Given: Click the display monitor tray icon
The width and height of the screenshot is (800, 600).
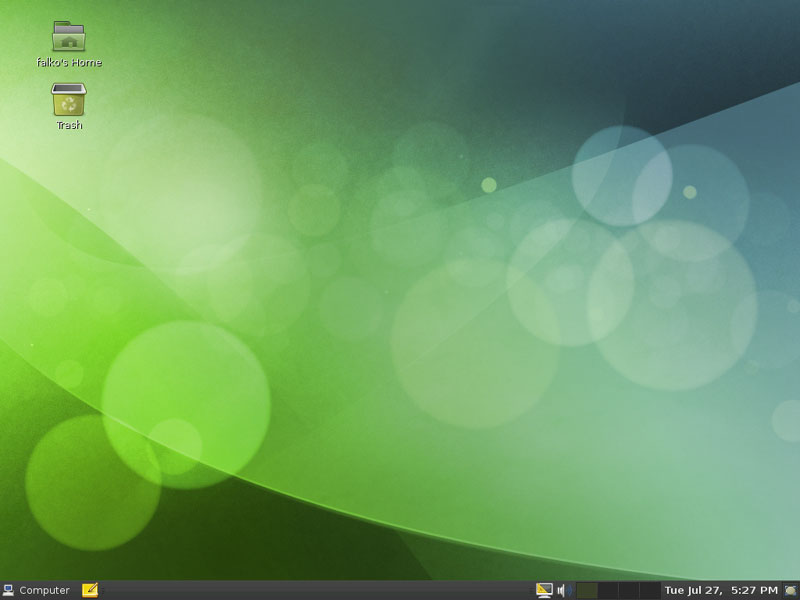Looking at the screenshot, I should point(544,590).
